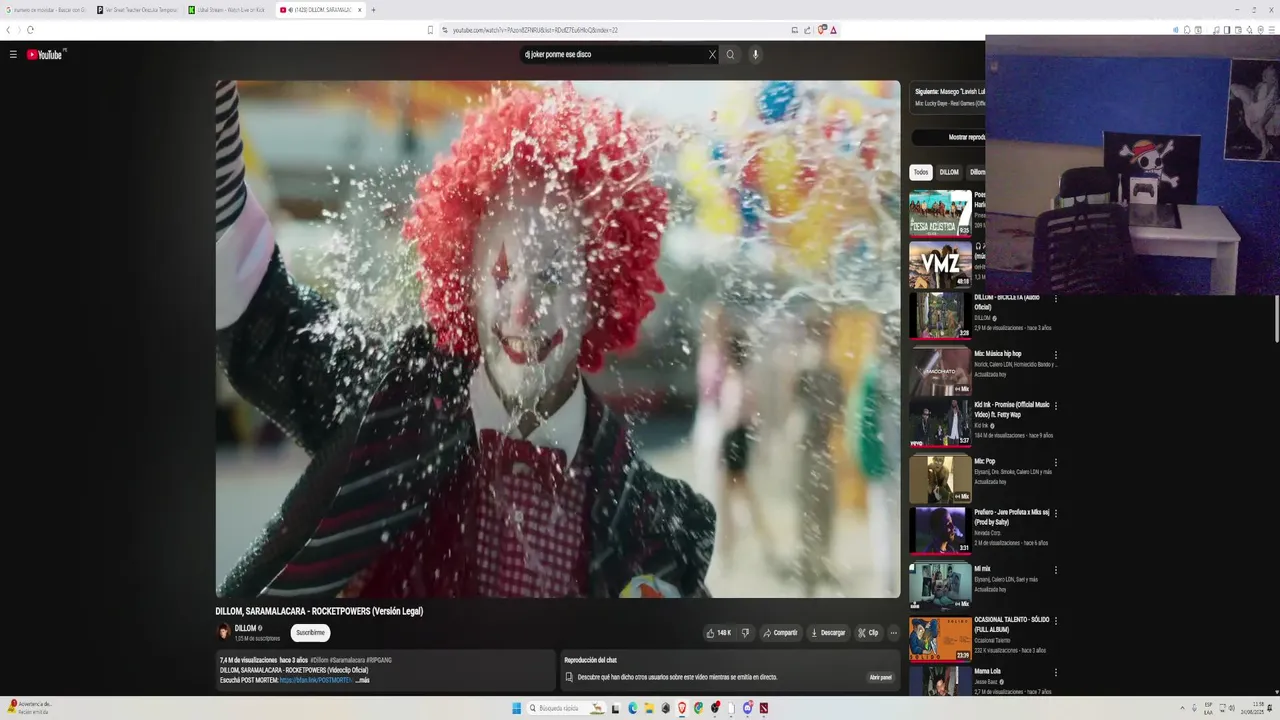1280x720 pixels.
Task: Select the Todos filter chip
Action: [x=920, y=172]
